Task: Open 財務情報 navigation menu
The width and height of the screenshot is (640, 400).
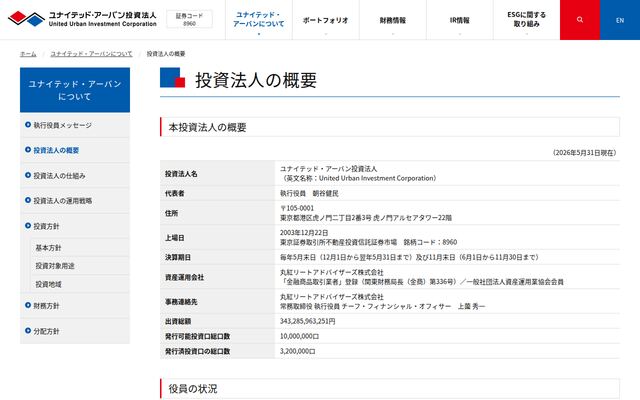Action: click(393, 20)
